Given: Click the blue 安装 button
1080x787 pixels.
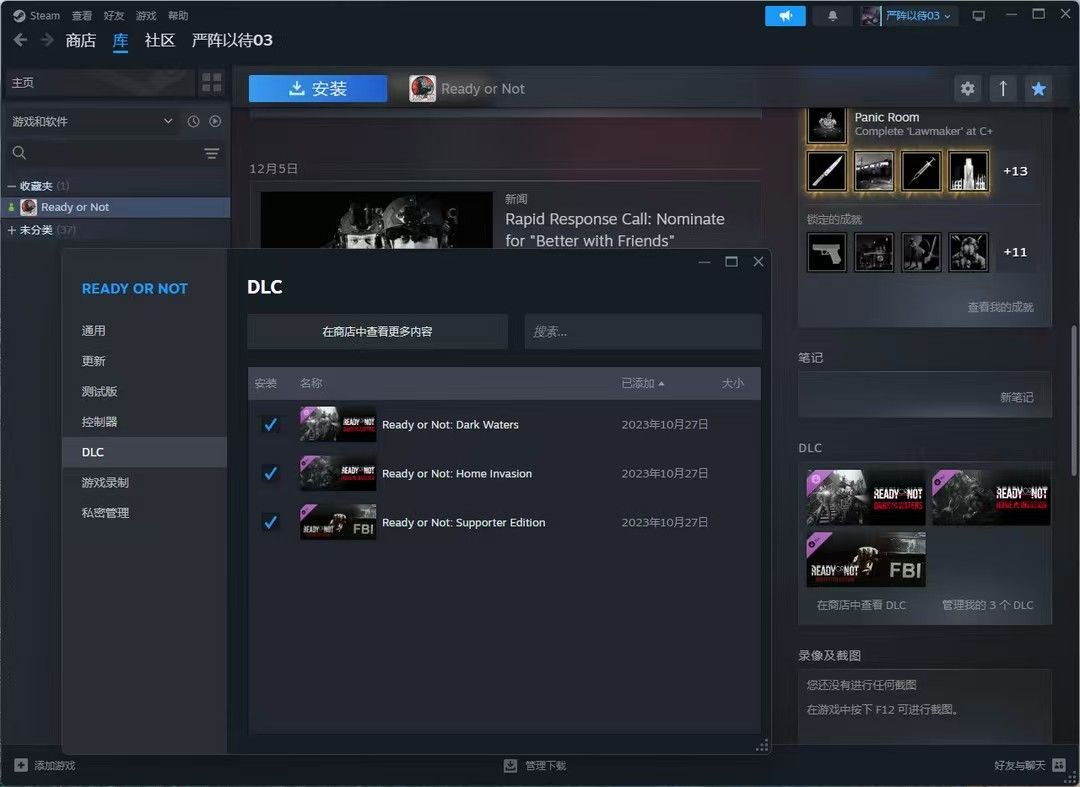Looking at the screenshot, I should [318, 89].
